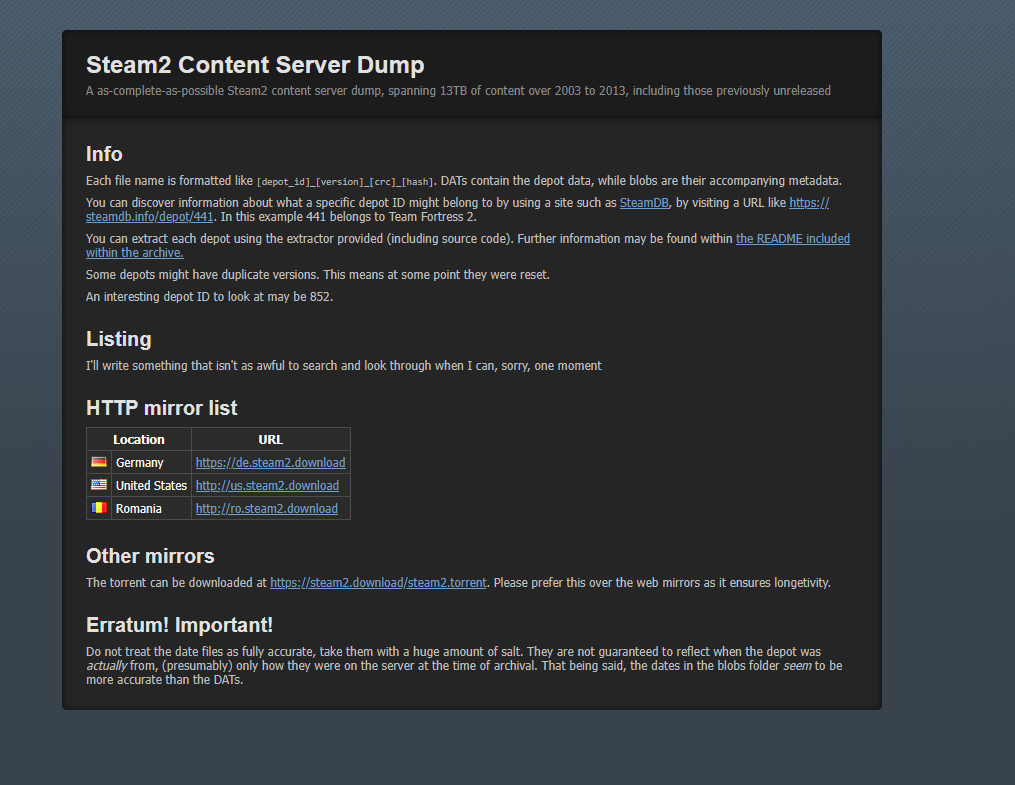1015x785 pixels.
Task: Visit the Romania mirror ro.steam2.download
Action: click(x=267, y=509)
